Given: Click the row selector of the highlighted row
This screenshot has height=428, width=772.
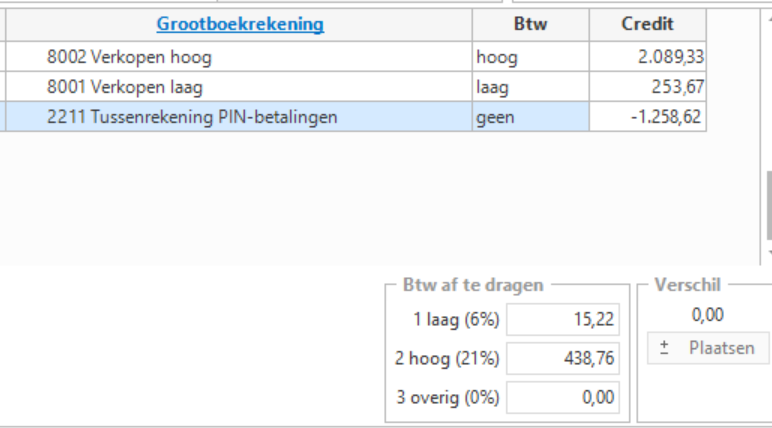Looking at the screenshot, I should [3, 117].
